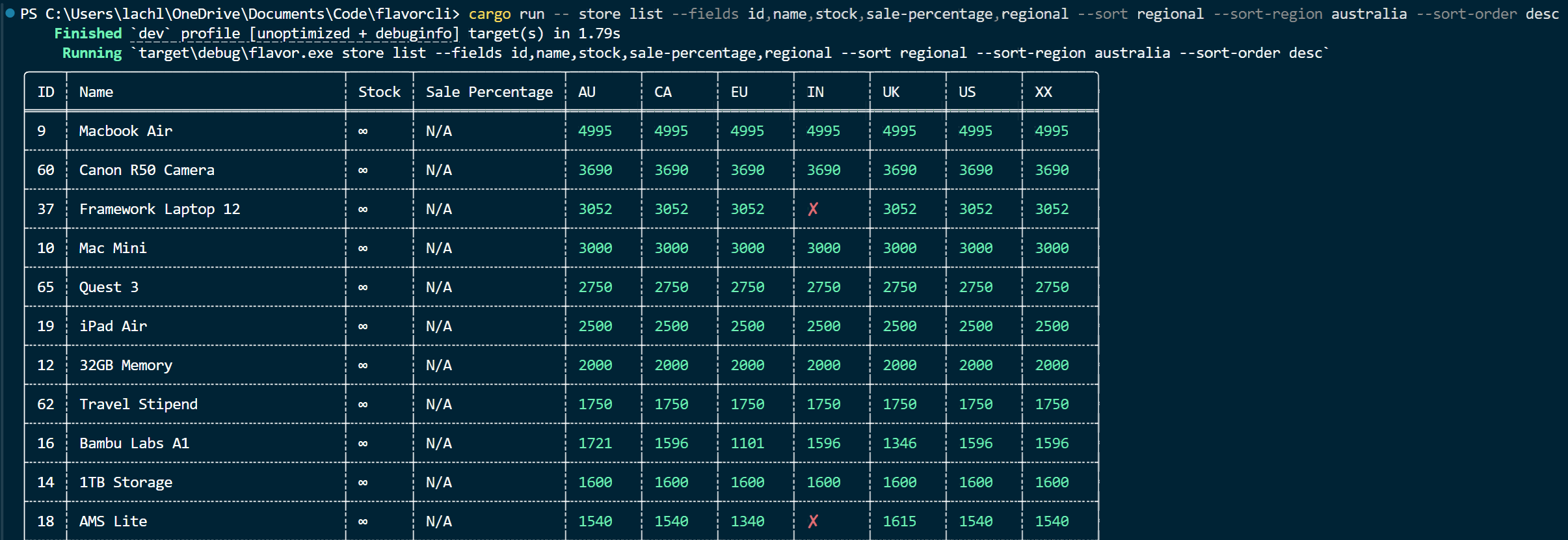Click the infinity stock symbol for Quest 3
The image size is (1568, 540).
coord(363,288)
